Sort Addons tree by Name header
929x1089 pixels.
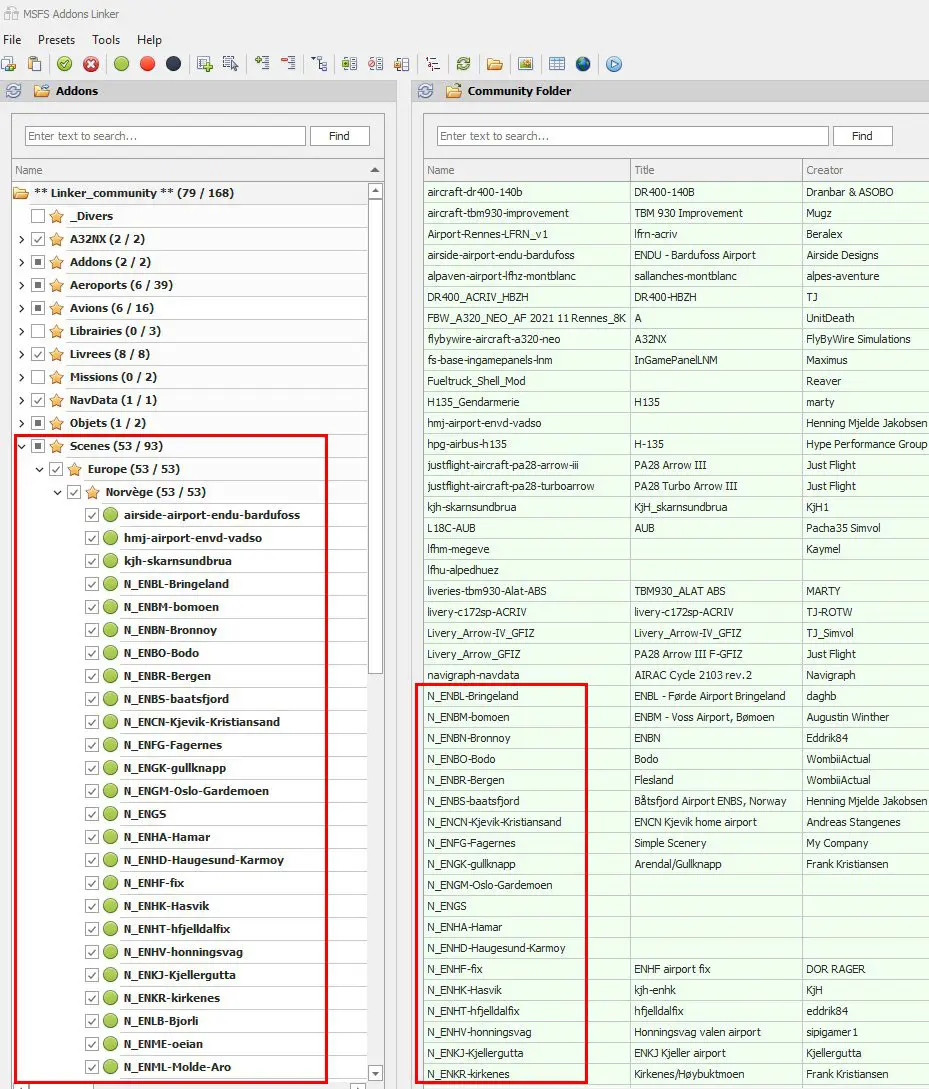point(198,170)
